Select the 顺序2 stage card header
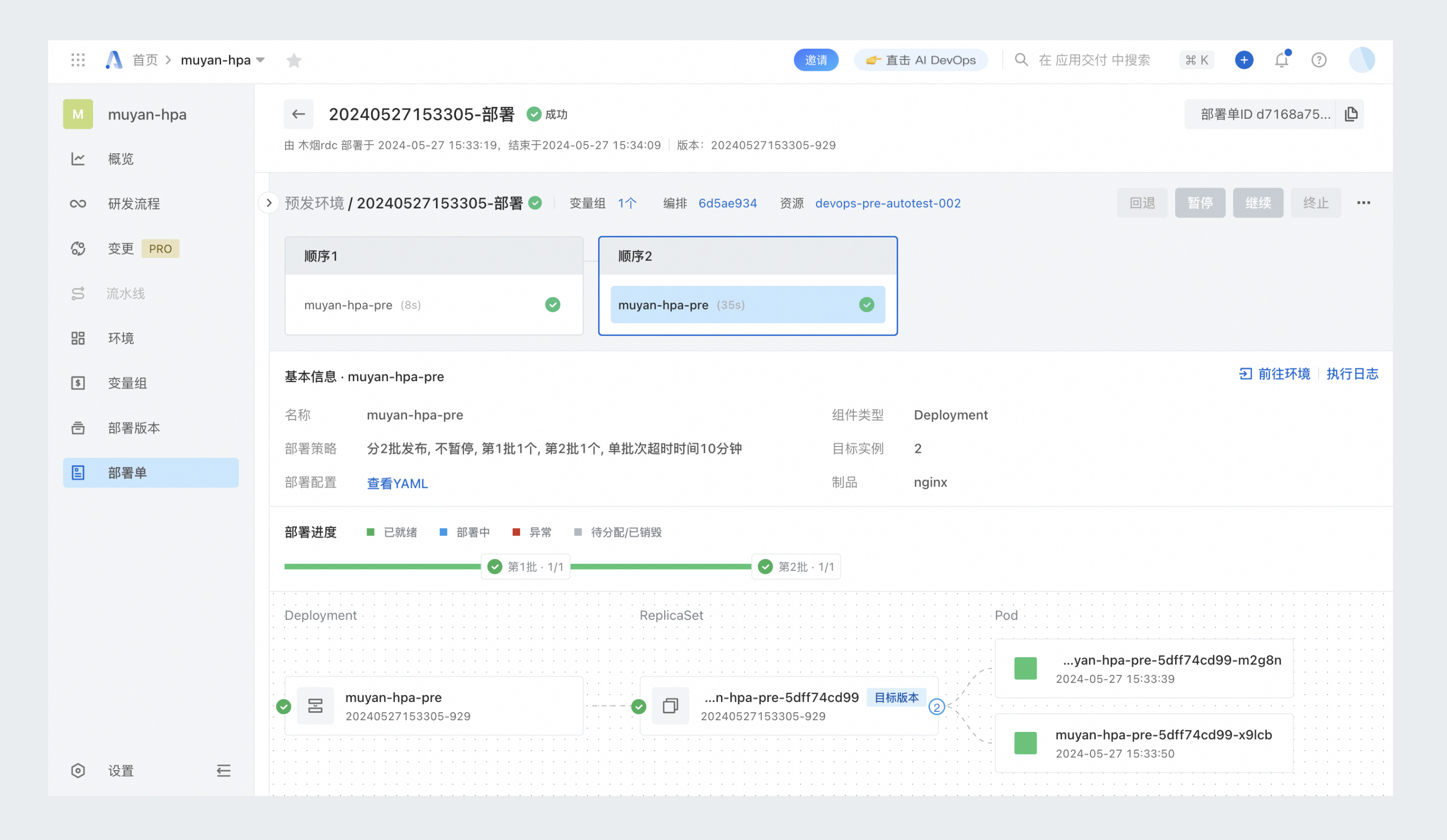 (748, 256)
